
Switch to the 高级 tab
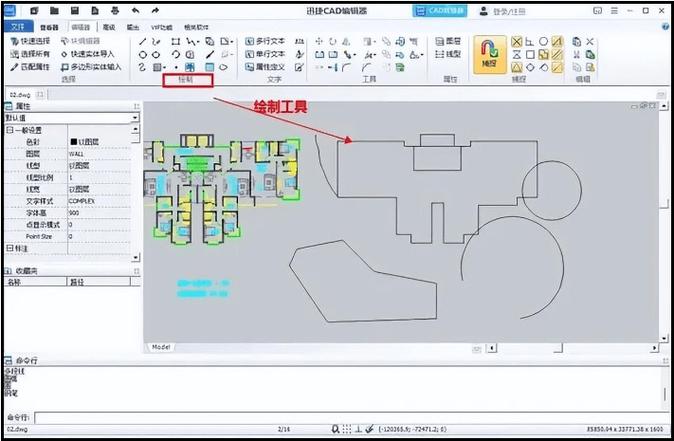pos(109,27)
